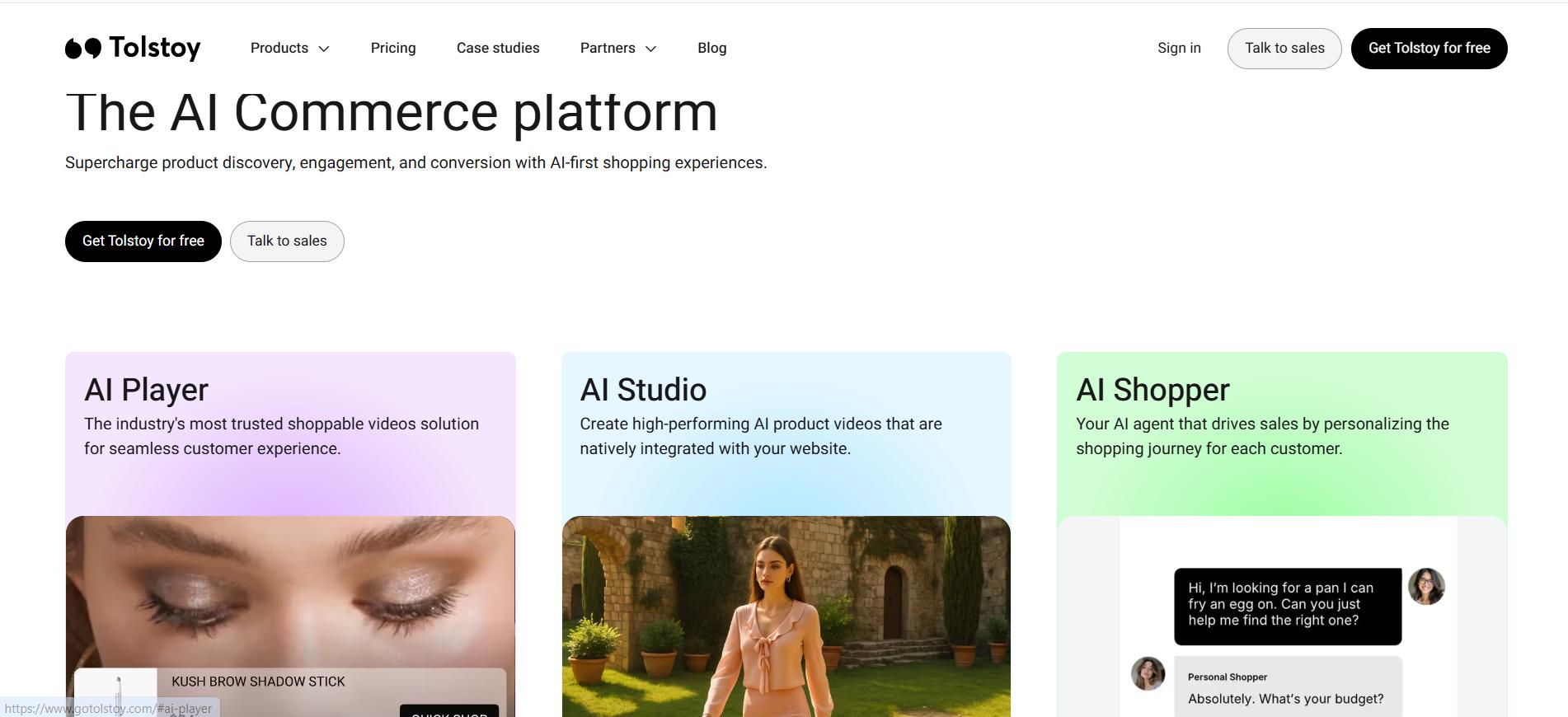Click AI Shopper description about AI agent
1568x717 pixels.
[x=1262, y=436]
